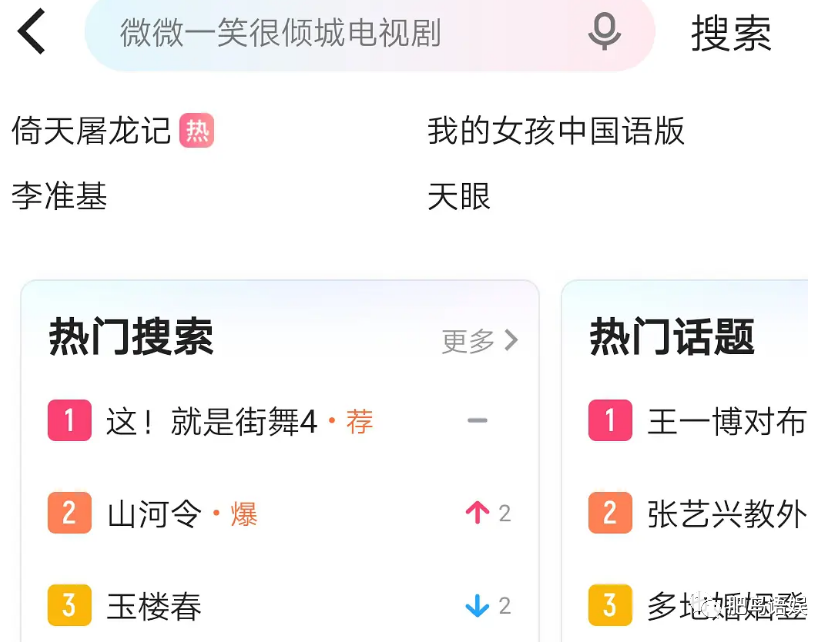Image resolution: width=834 pixels, height=642 pixels.
Task: Tap the blue down arrow trend icon
Action: (477, 605)
